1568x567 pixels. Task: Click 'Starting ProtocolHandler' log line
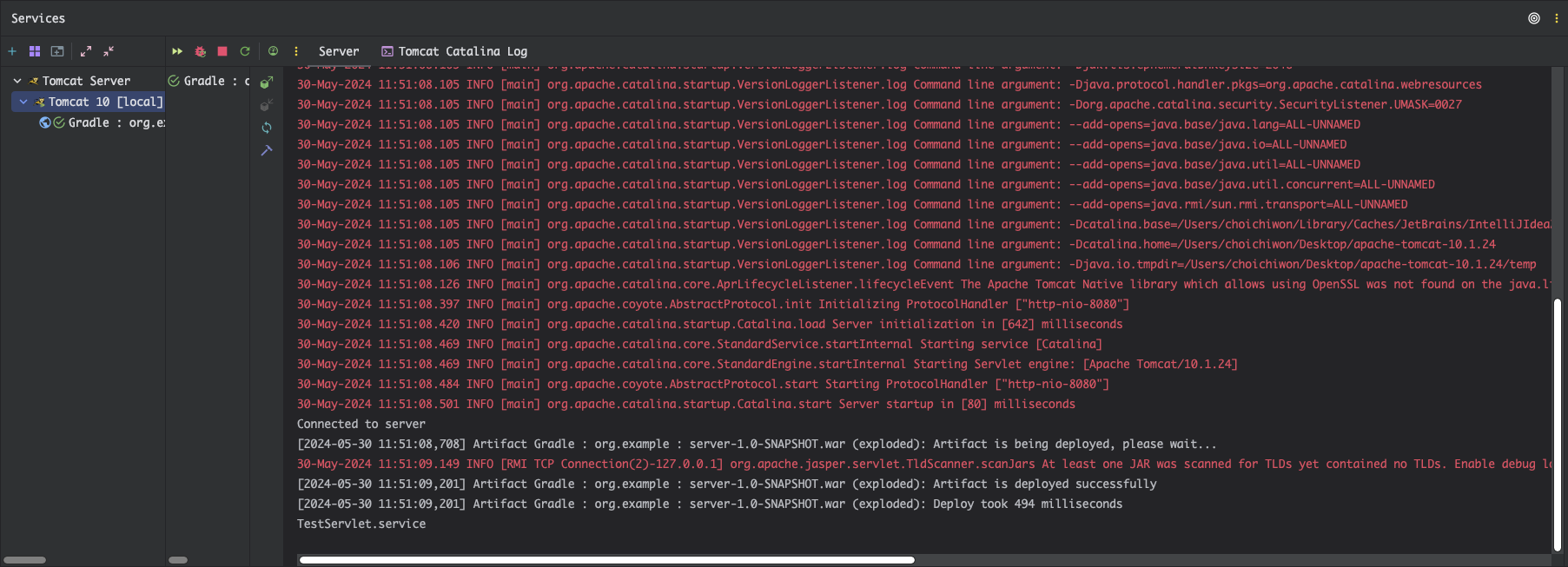pyautogui.click(x=703, y=384)
